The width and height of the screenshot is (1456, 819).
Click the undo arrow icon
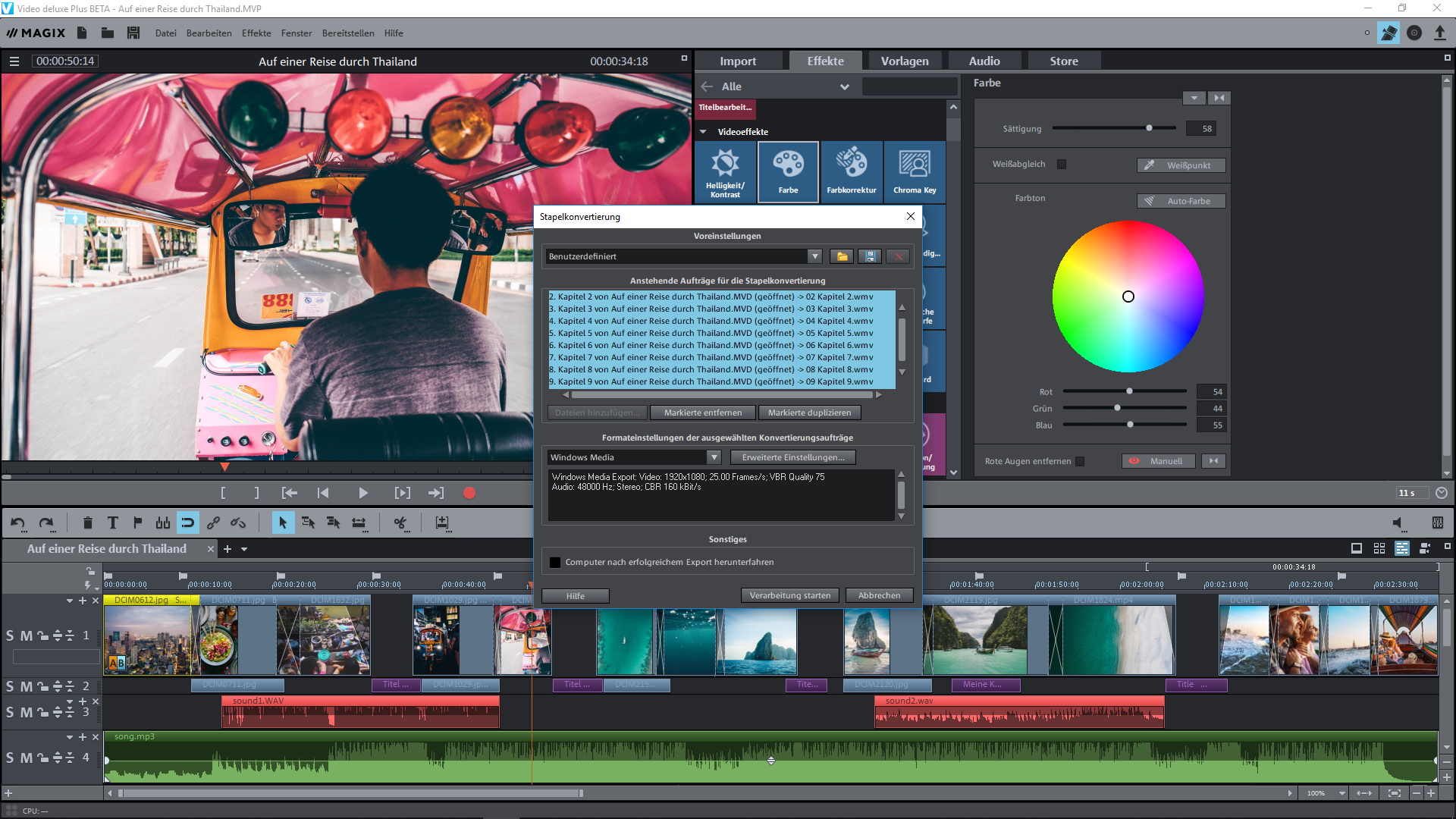[x=18, y=522]
